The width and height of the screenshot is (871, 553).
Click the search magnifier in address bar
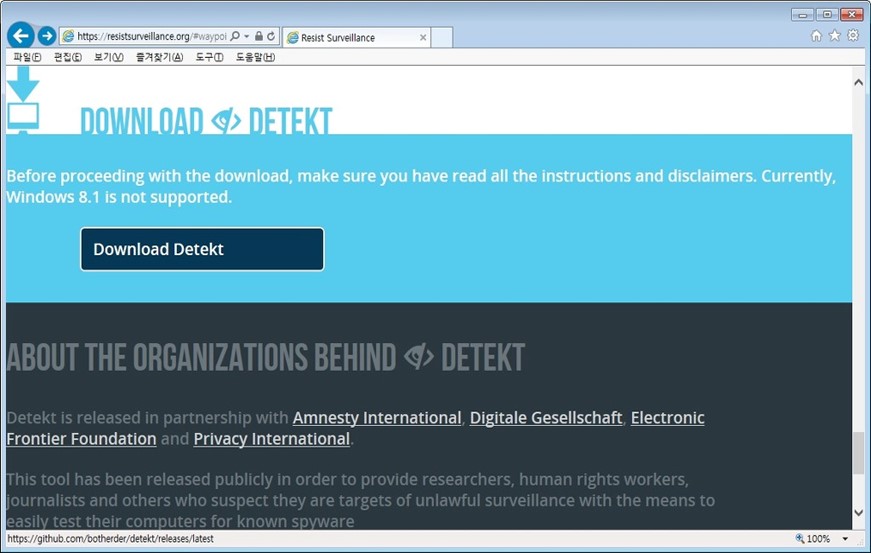(235, 36)
